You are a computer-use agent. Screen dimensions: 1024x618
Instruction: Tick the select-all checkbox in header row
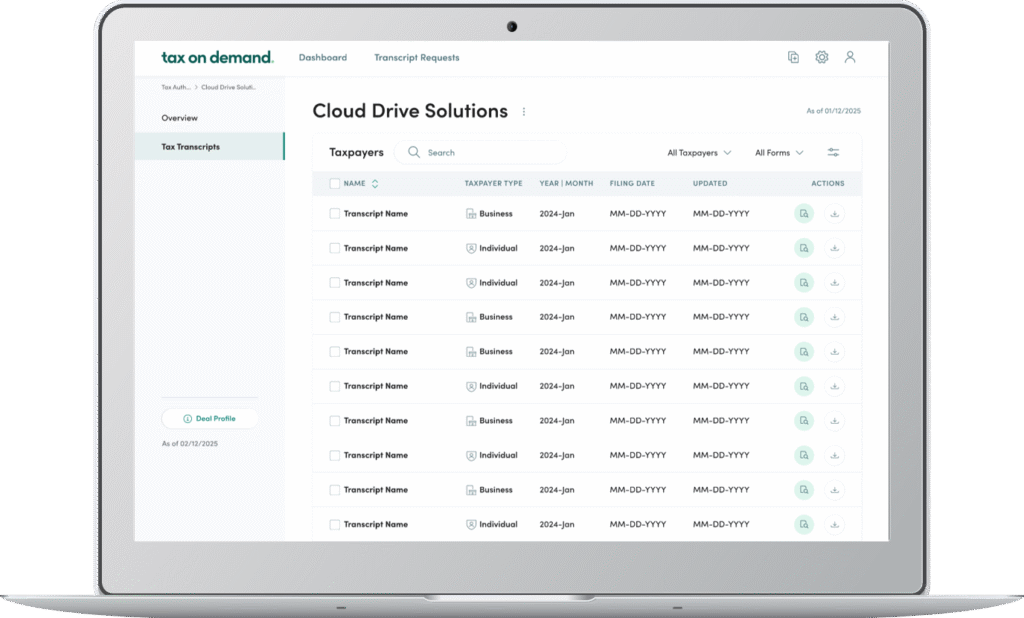click(335, 184)
